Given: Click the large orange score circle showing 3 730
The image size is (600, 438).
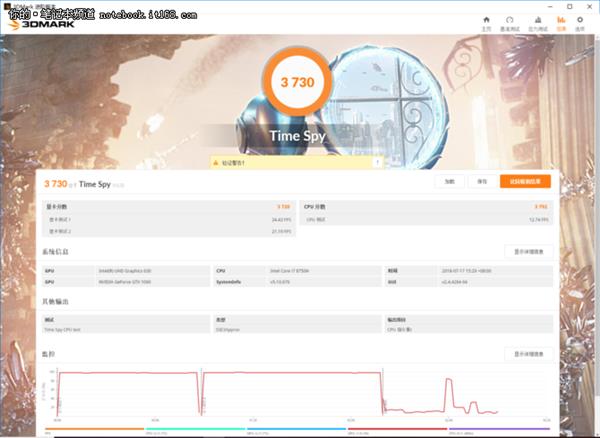Looking at the screenshot, I should coord(297,82).
